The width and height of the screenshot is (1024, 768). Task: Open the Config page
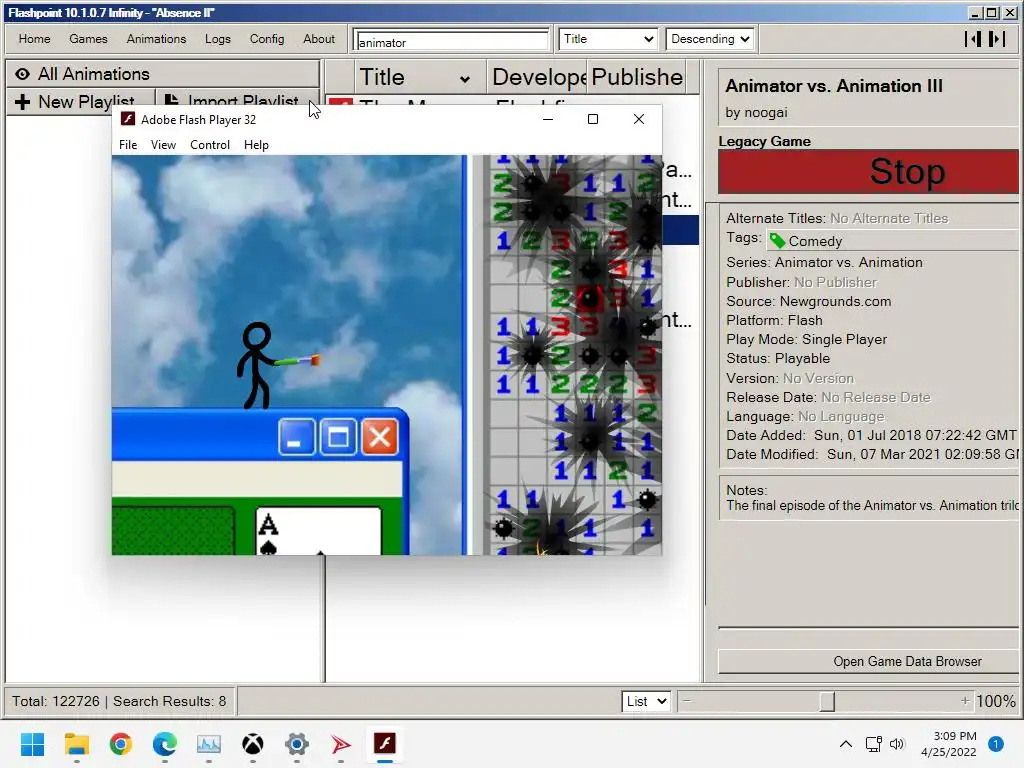pyautogui.click(x=266, y=39)
